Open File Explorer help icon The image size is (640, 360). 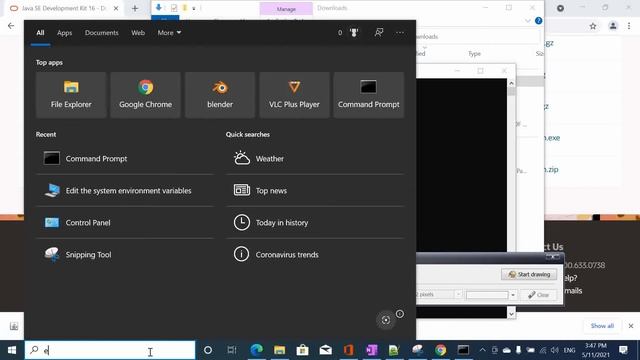pos(538,20)
